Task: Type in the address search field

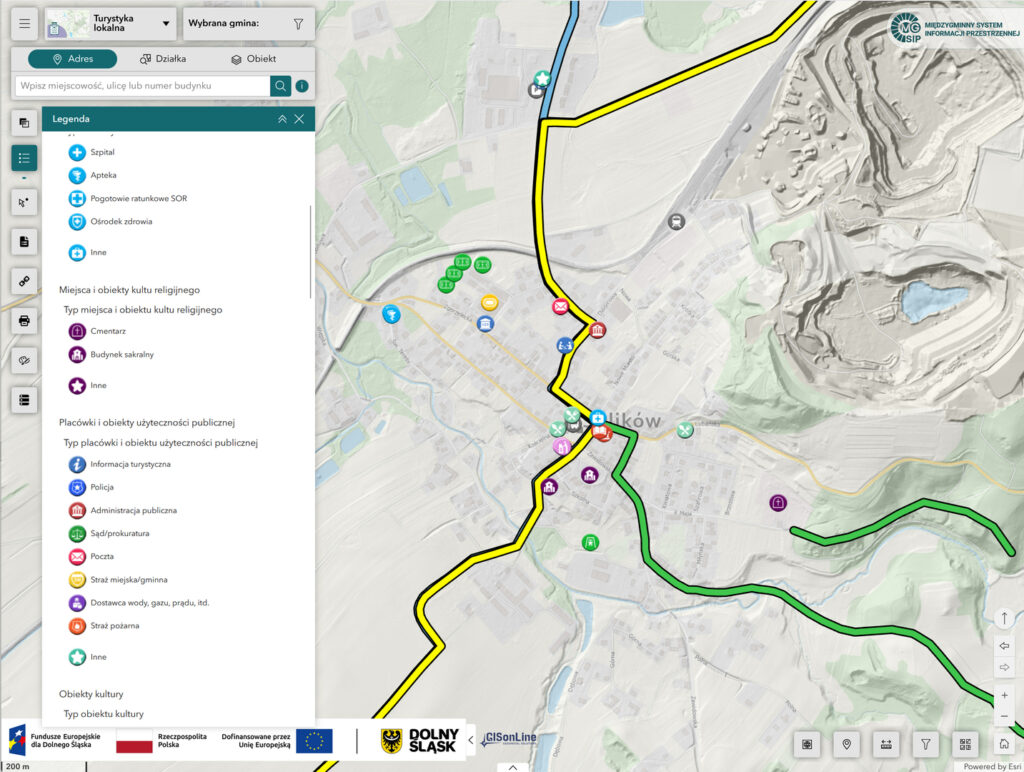Action: [x=142, y=86]
